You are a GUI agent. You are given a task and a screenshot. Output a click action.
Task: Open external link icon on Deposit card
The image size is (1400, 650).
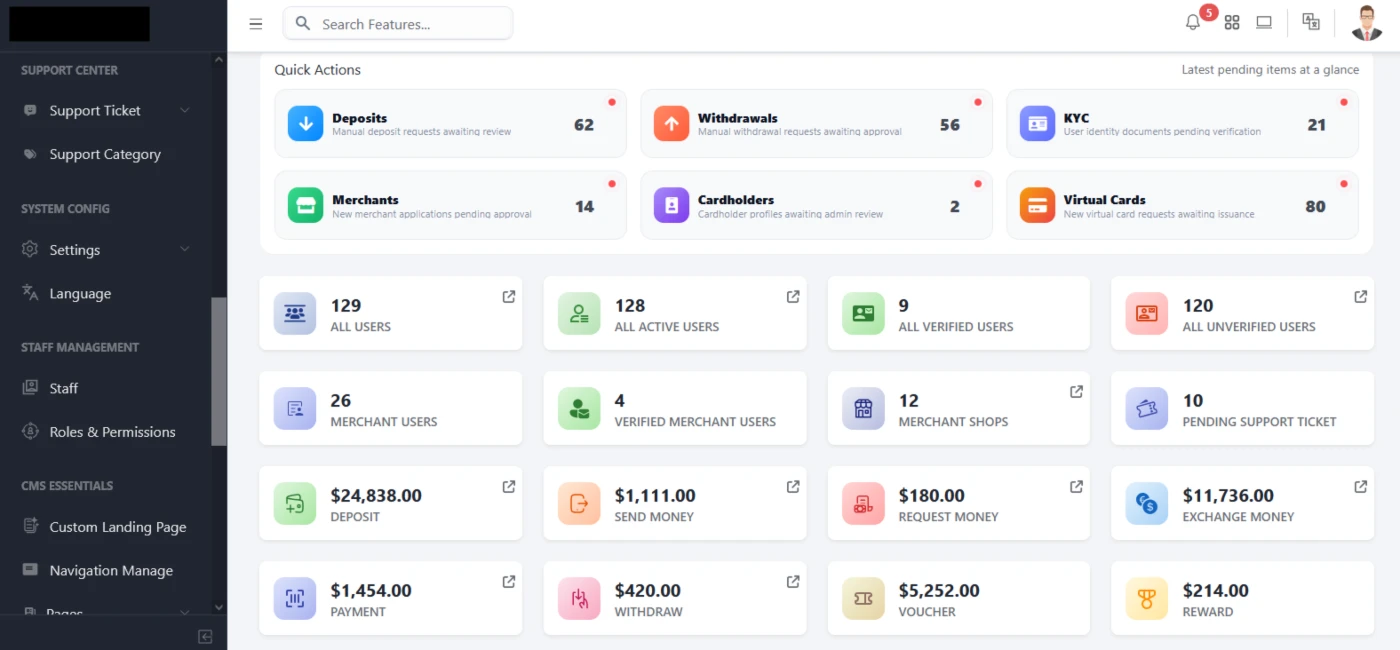pyautogui.click(x=508, y=487)
